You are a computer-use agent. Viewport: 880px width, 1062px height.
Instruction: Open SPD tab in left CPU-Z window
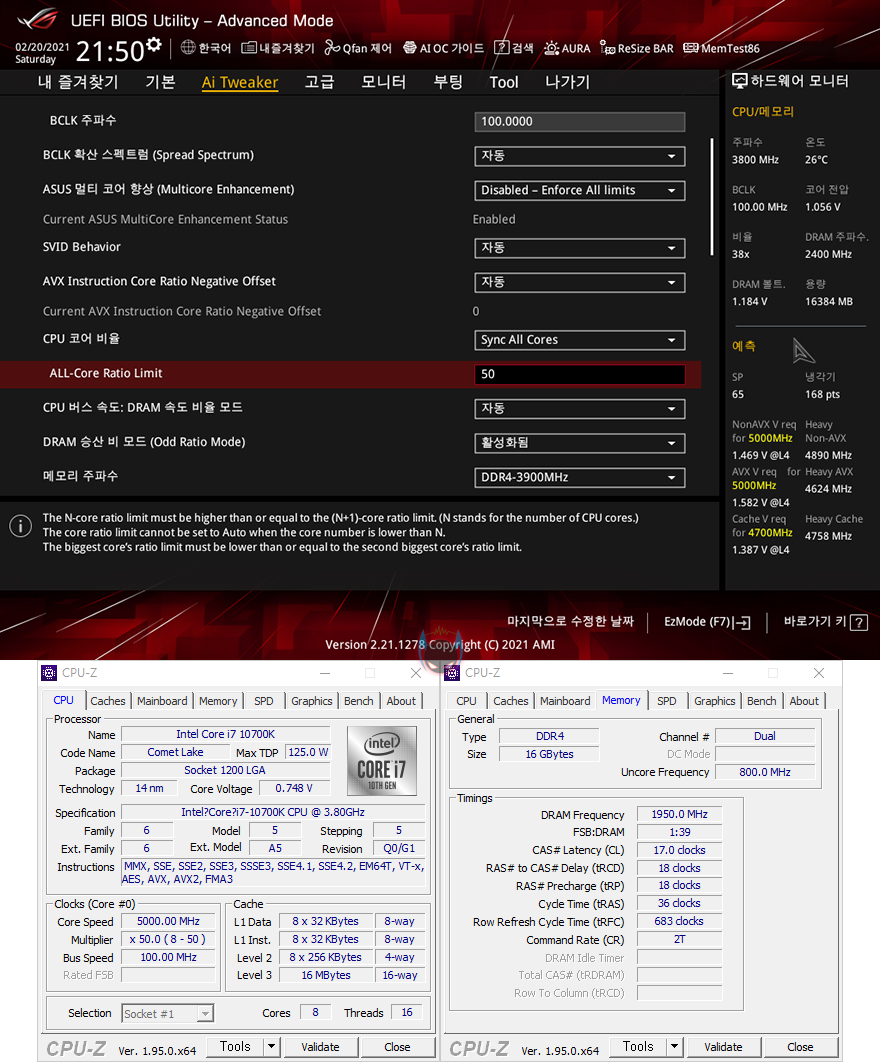coord(264,701)
